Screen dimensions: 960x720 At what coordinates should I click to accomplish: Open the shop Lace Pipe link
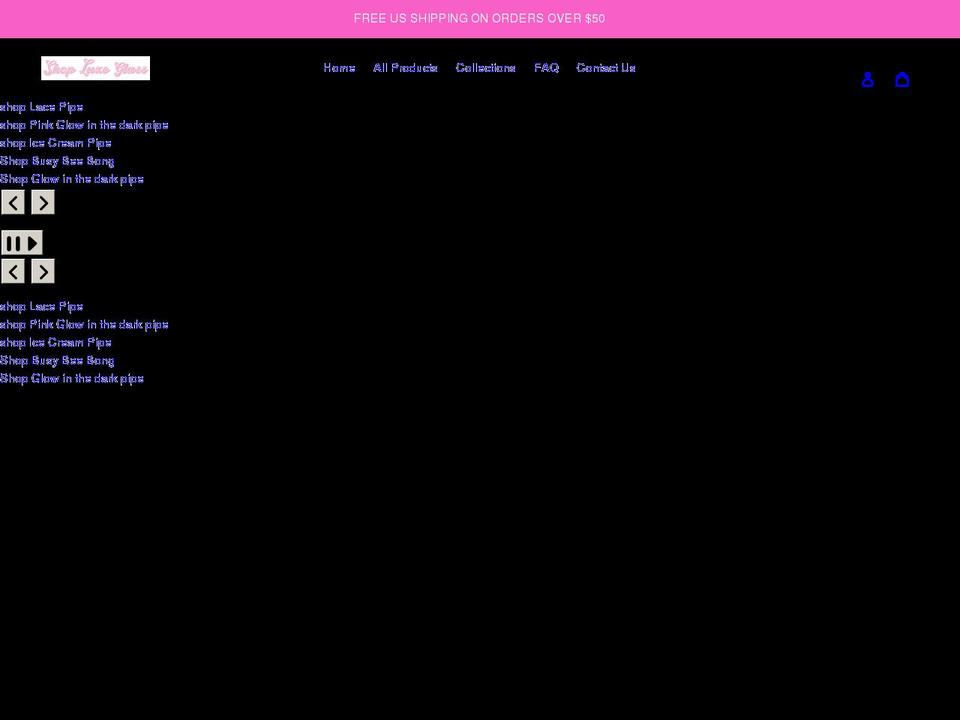pyautogui.click(x=41, y=107)
